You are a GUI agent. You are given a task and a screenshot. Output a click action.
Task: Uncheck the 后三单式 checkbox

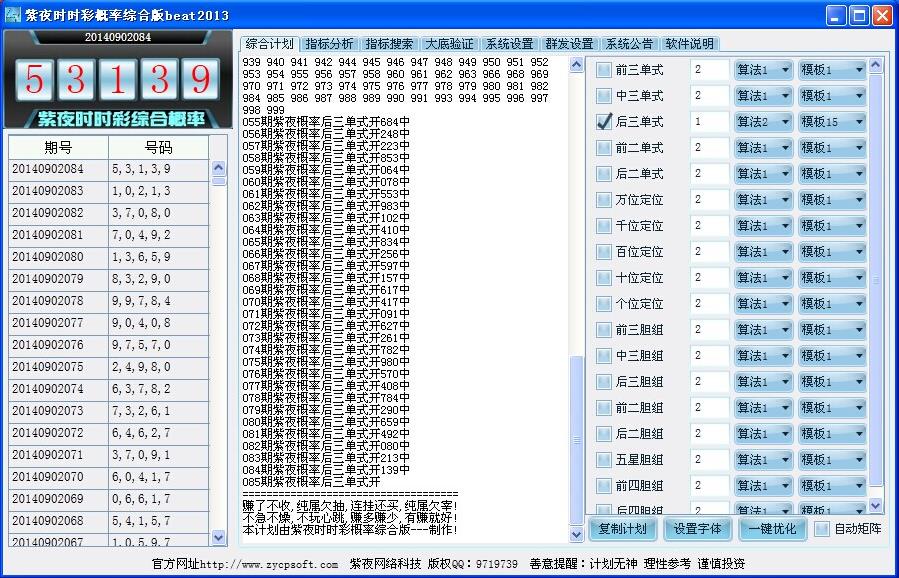click(604, 122)
